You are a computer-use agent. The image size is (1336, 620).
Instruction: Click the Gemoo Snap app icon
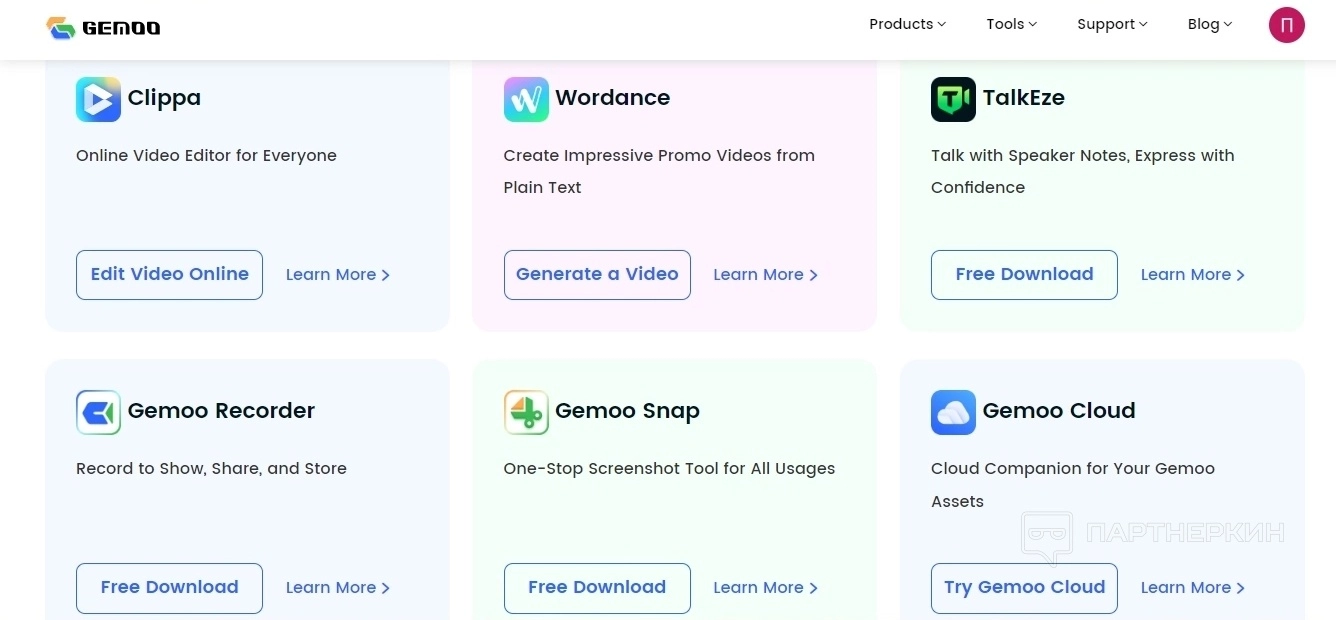coord(526,412)
